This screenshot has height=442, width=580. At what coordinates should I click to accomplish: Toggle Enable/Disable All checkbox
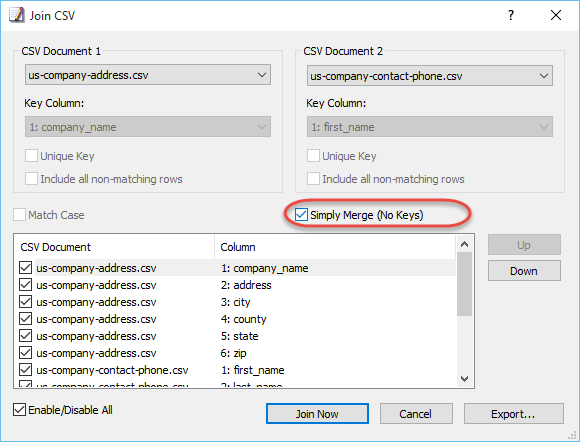19,410
